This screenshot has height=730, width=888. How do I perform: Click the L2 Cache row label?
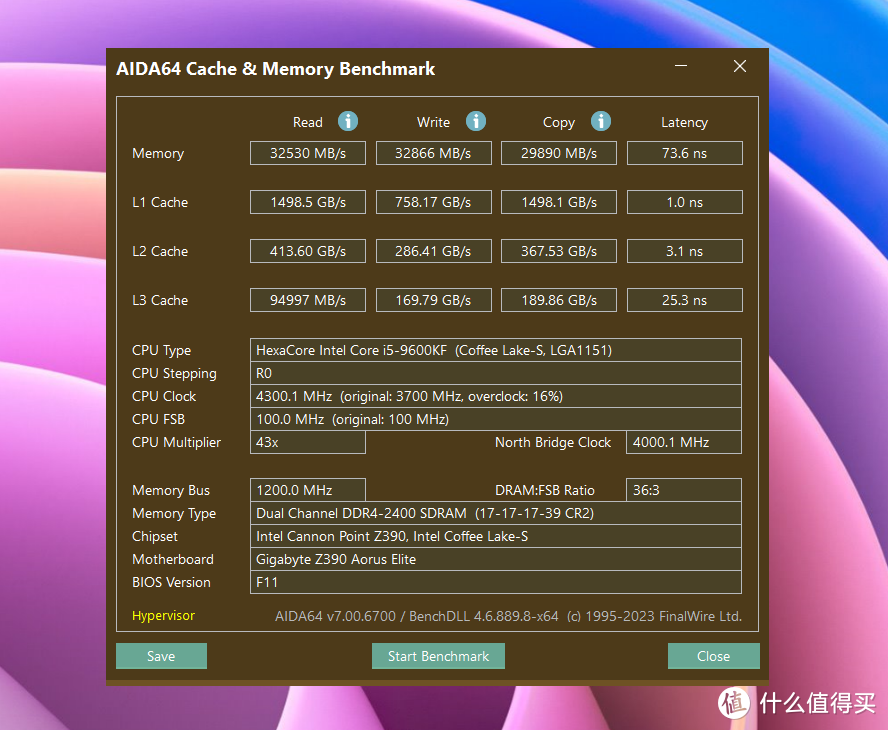tap(160, 251)
